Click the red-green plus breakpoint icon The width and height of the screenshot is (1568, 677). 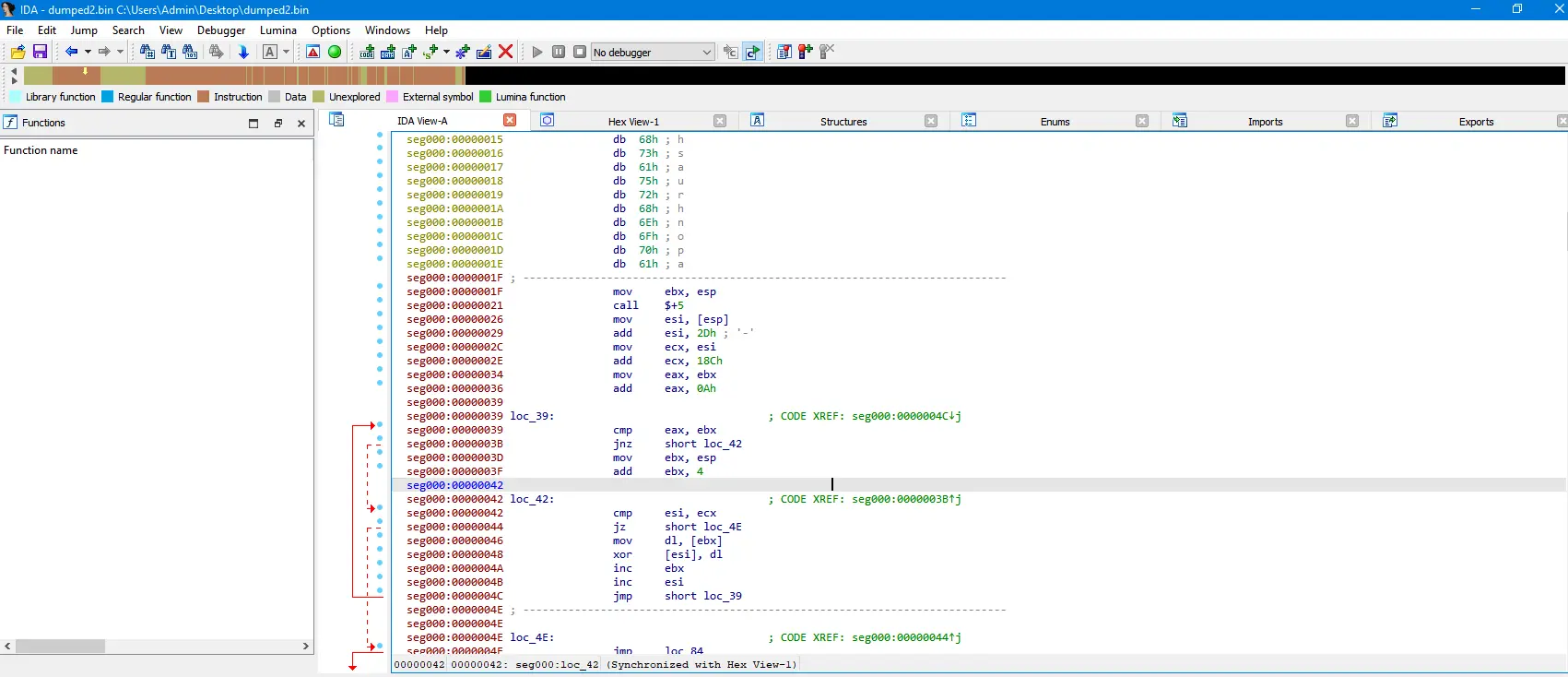point(806,52)
